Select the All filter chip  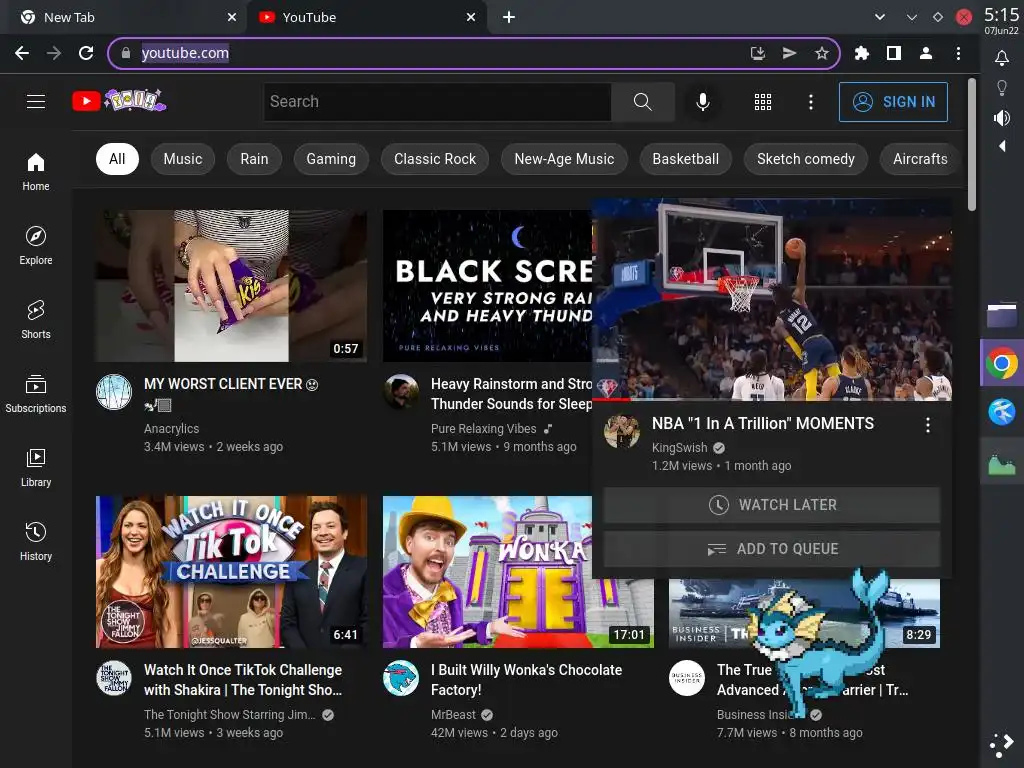tap(117, 159)
